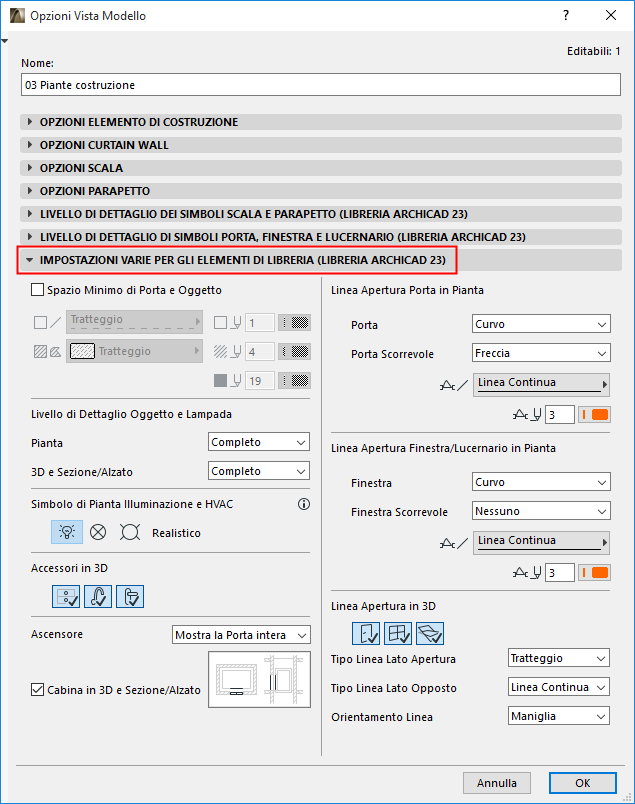
Task: Open the Porta Curvo dropdown
Action: pos(541,324)
